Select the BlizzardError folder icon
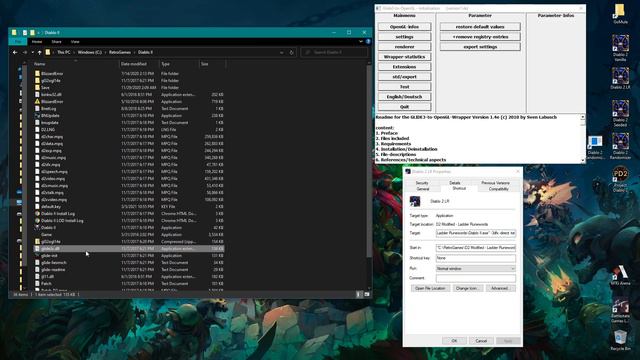640x360 pixels. [37, 73]
